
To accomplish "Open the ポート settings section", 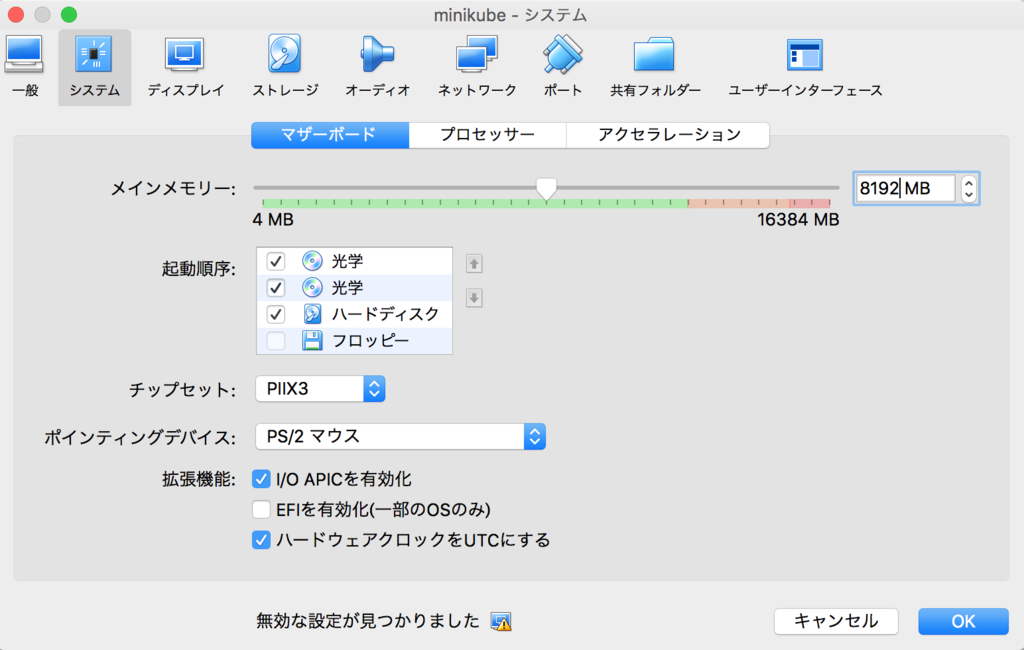I will click(562, 65).
